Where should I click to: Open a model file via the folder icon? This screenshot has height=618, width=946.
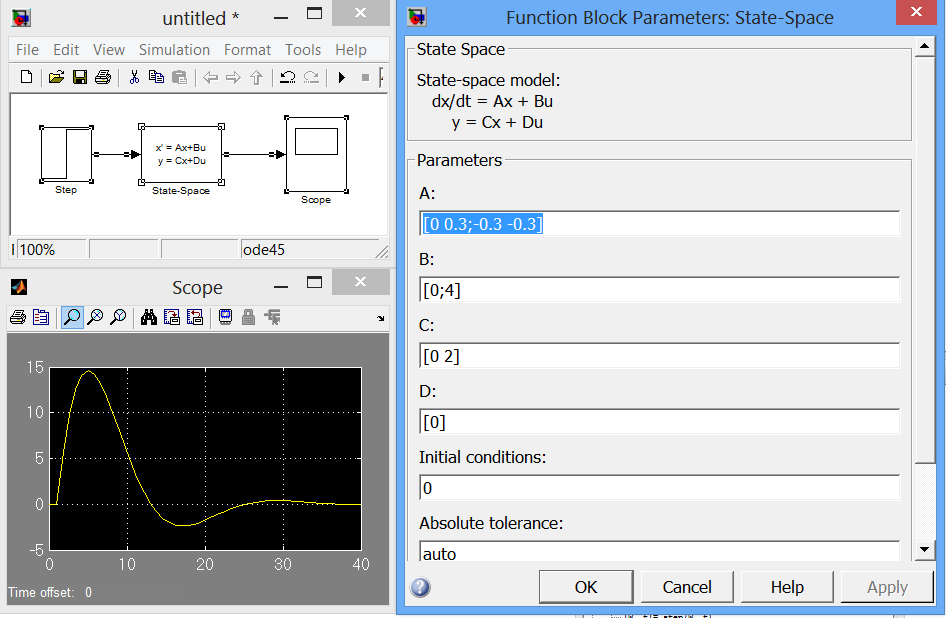click(56, 77)
